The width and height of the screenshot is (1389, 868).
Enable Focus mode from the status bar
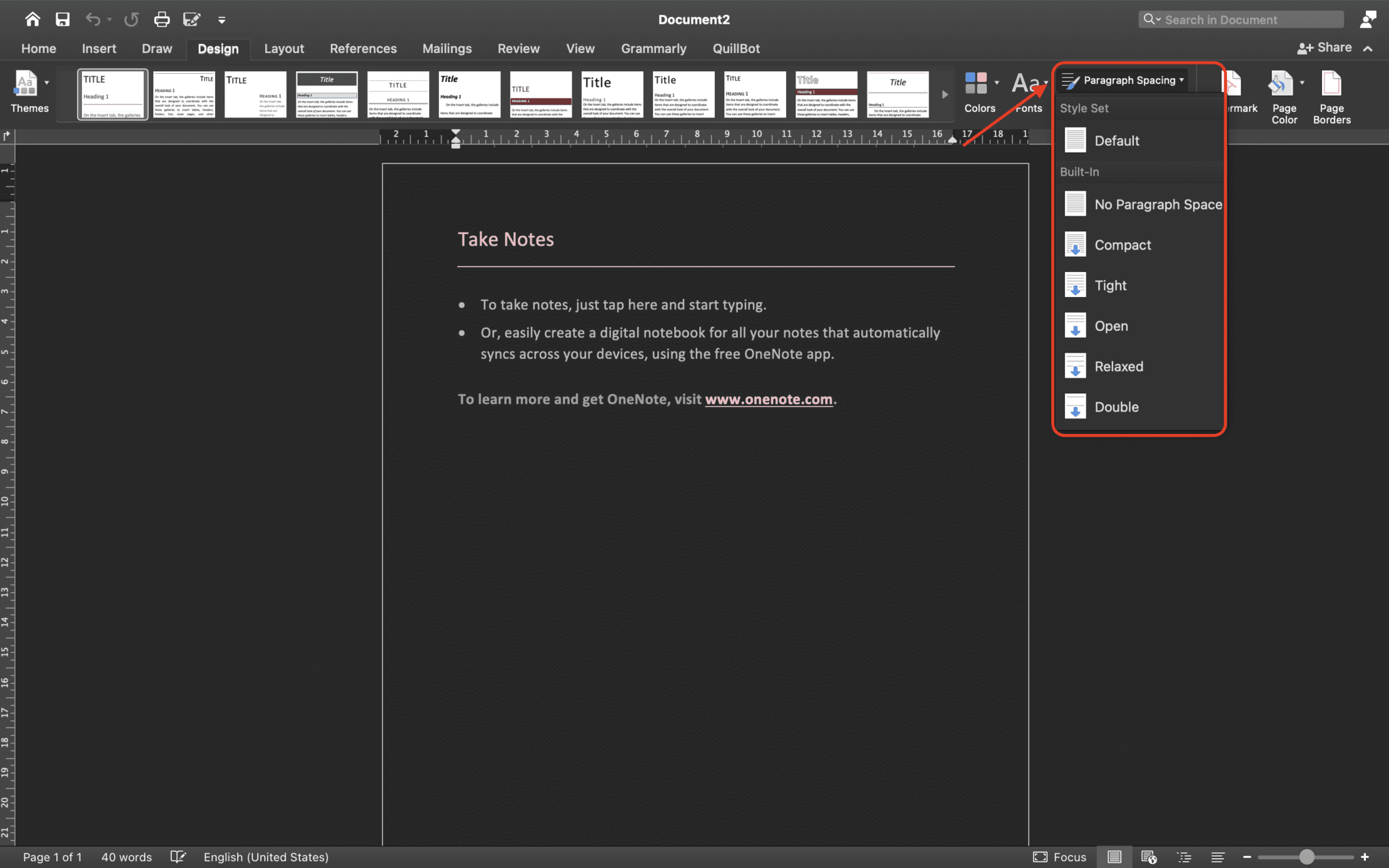1057,856
